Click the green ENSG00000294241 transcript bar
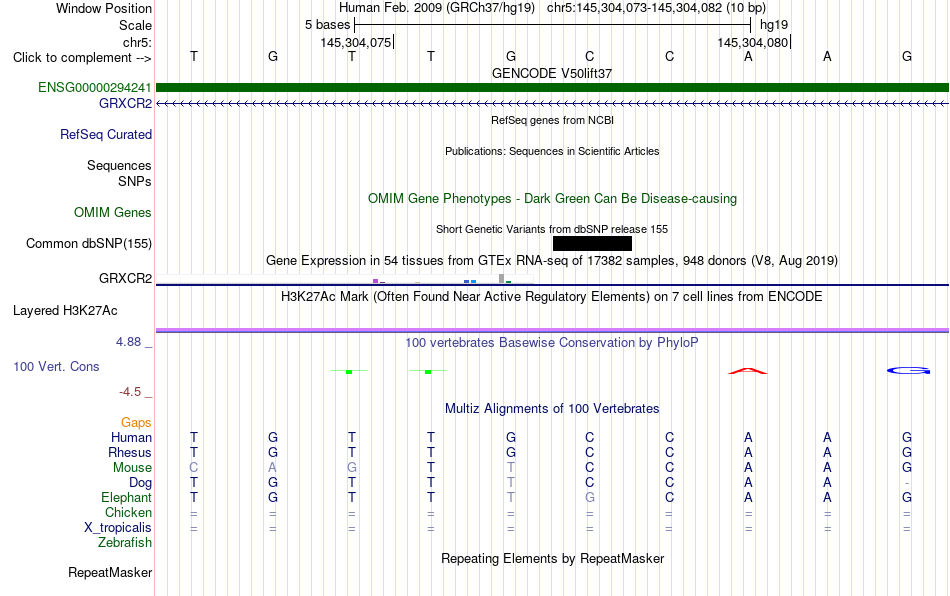This screenshot has height=596, width=950. (x=552, y=87)
